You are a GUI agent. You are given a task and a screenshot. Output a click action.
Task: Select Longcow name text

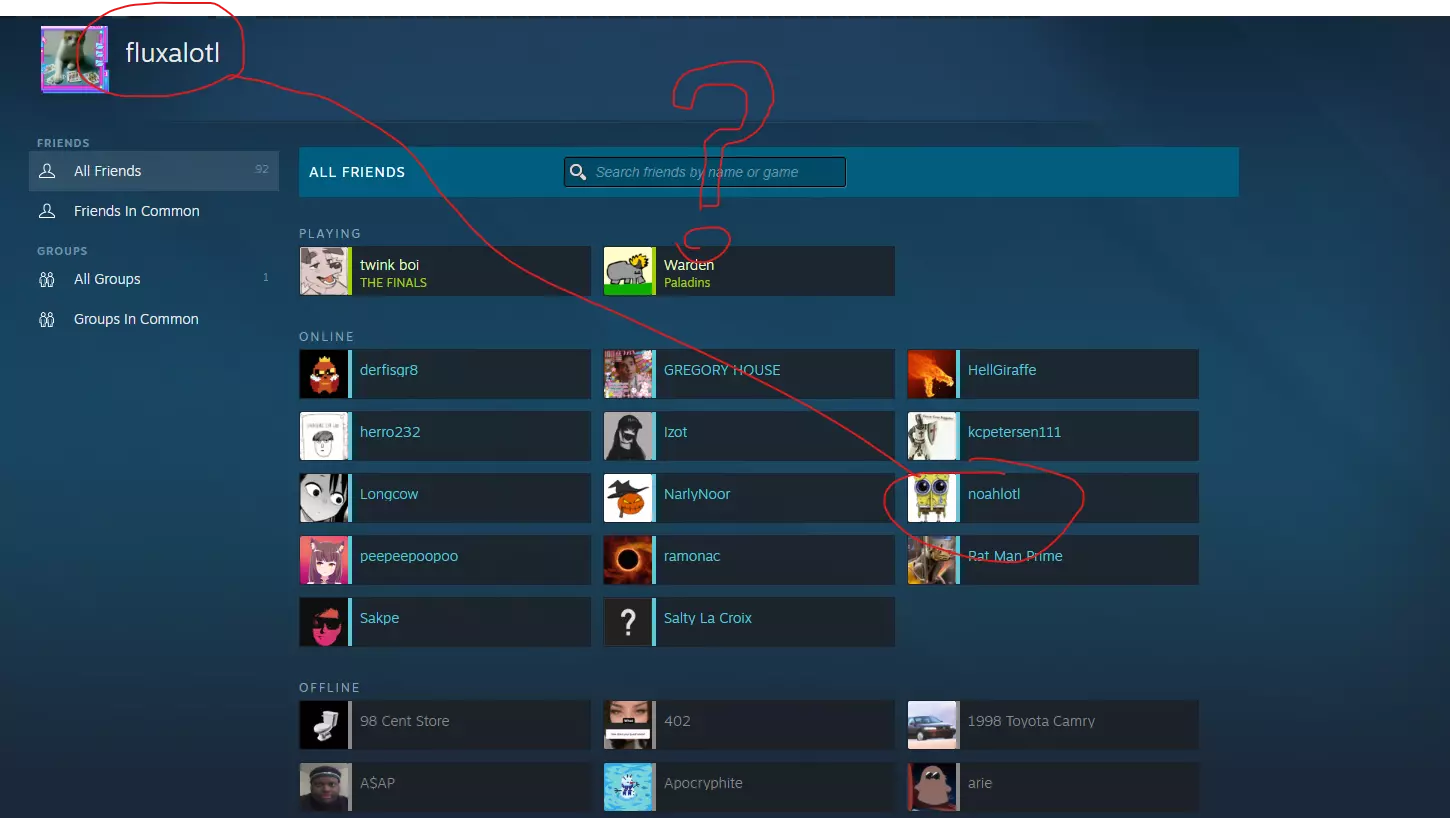389,494
